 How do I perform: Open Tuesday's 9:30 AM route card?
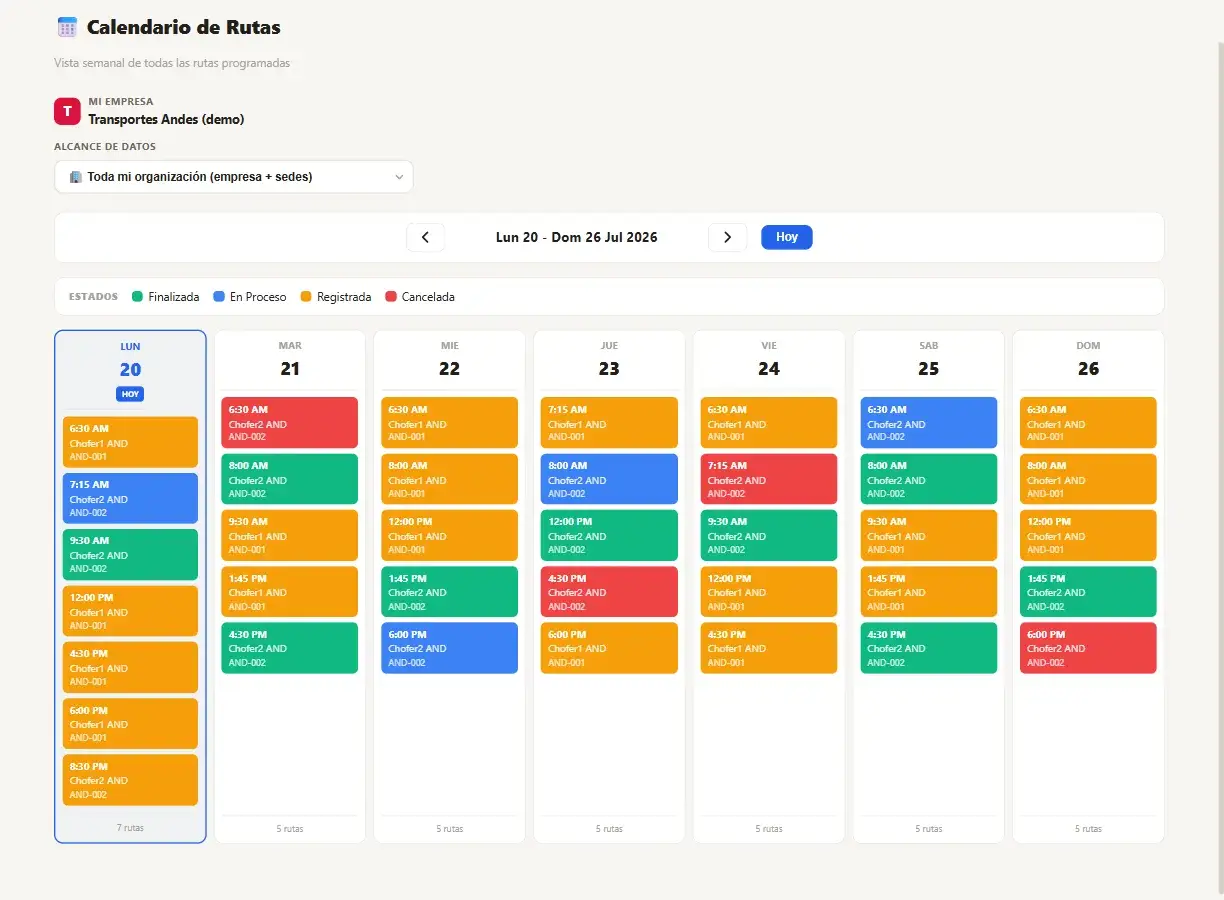[x=290, y=535]
